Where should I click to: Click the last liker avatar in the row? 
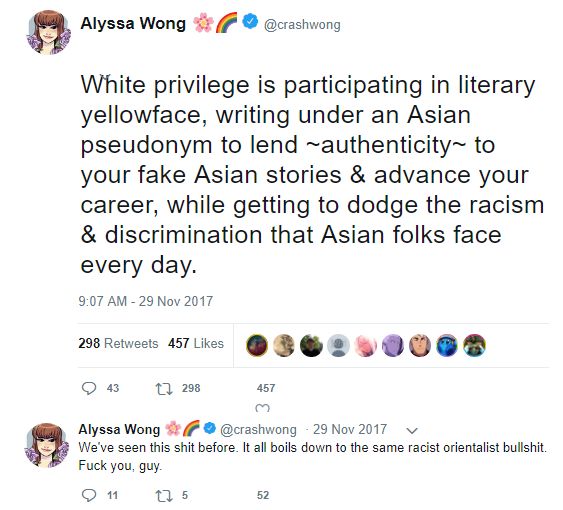474,345
